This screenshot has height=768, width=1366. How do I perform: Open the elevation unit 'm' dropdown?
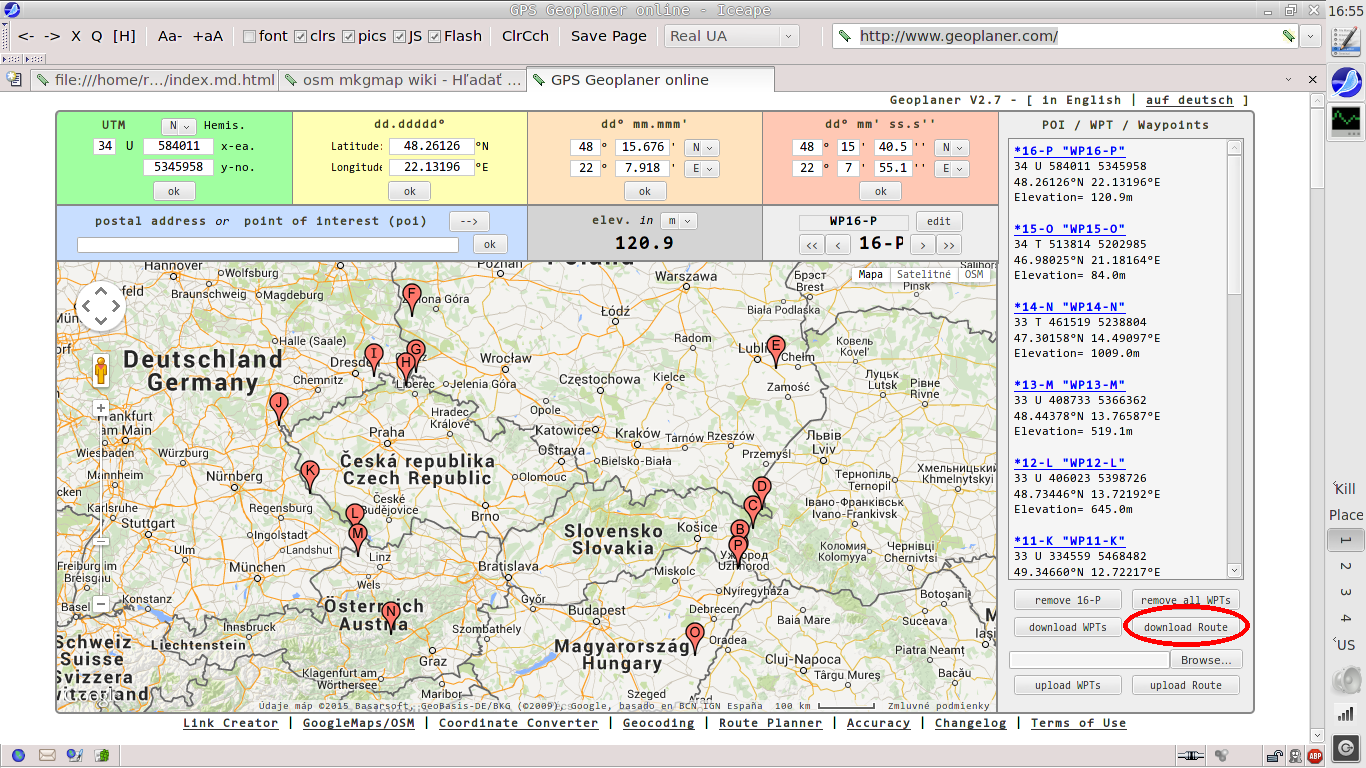[x=679, y=221]
